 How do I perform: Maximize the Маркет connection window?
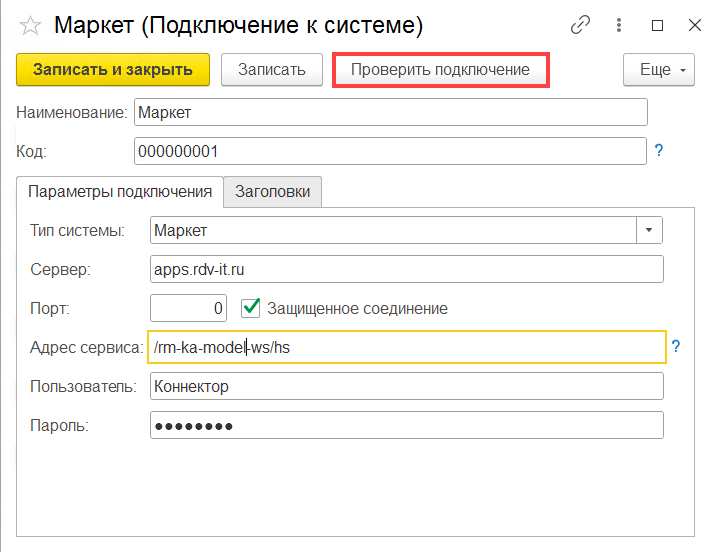(657, 25)
